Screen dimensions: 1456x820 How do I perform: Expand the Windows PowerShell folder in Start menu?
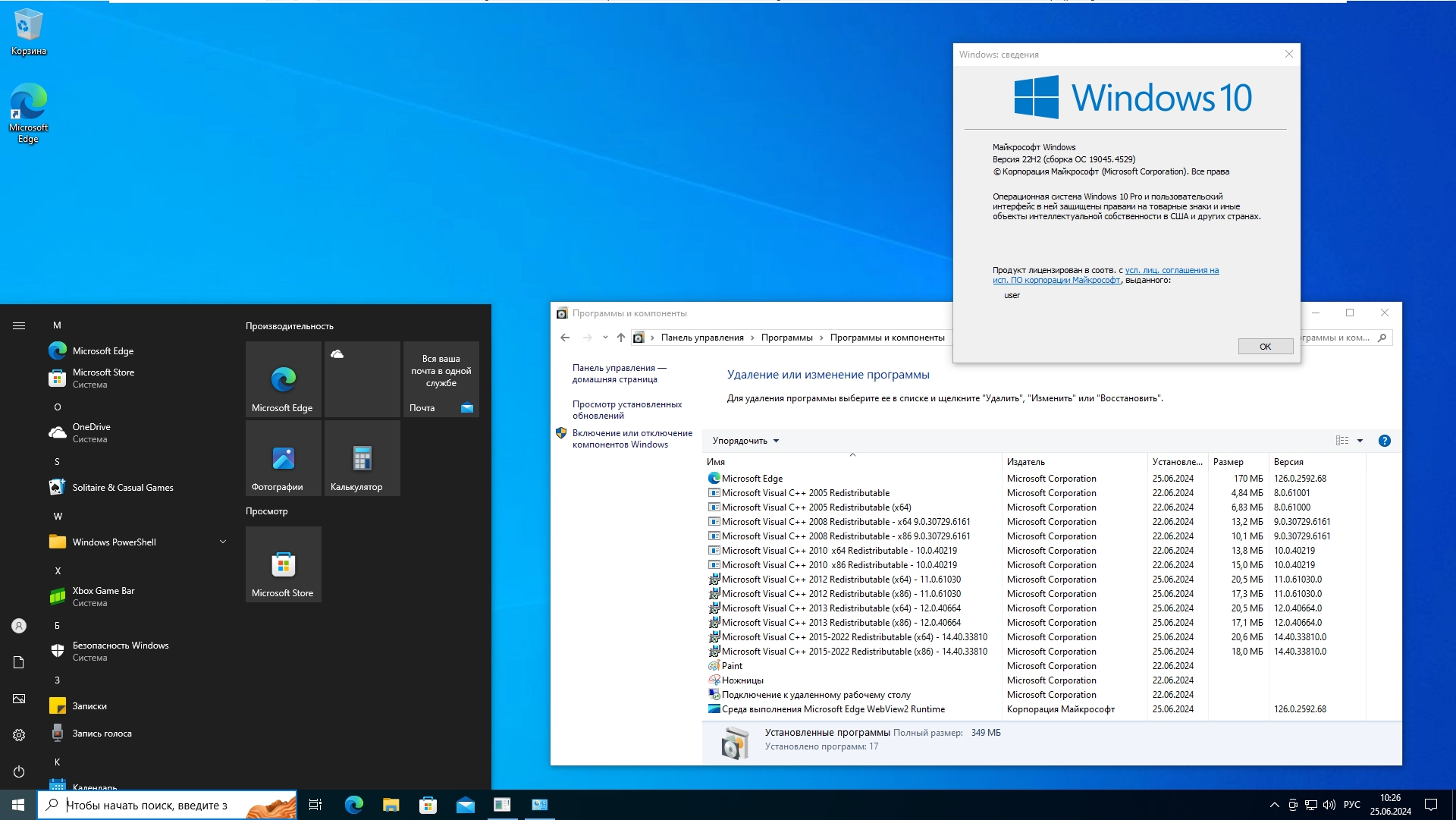222,542
